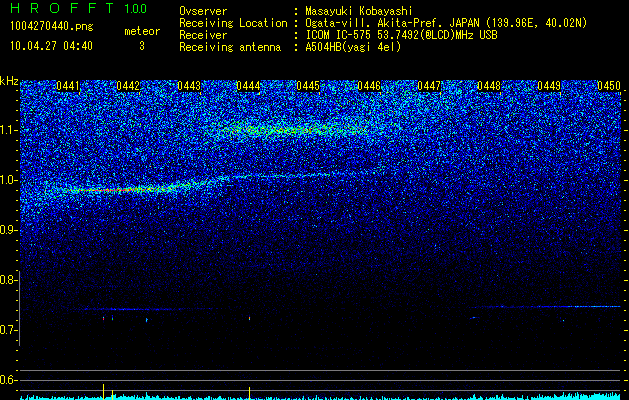Click the 0.7 kHz axis label

(8, 330)
